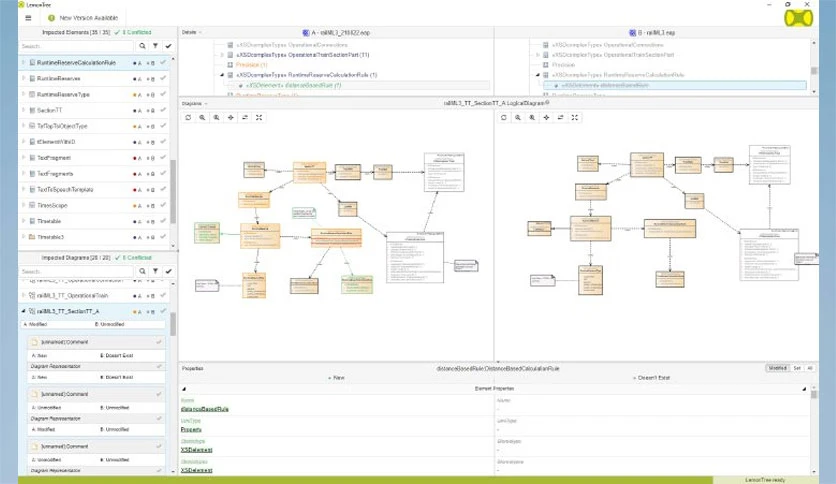Expand the SectionTT element row

pyautogui.click(x=23, y=110)
